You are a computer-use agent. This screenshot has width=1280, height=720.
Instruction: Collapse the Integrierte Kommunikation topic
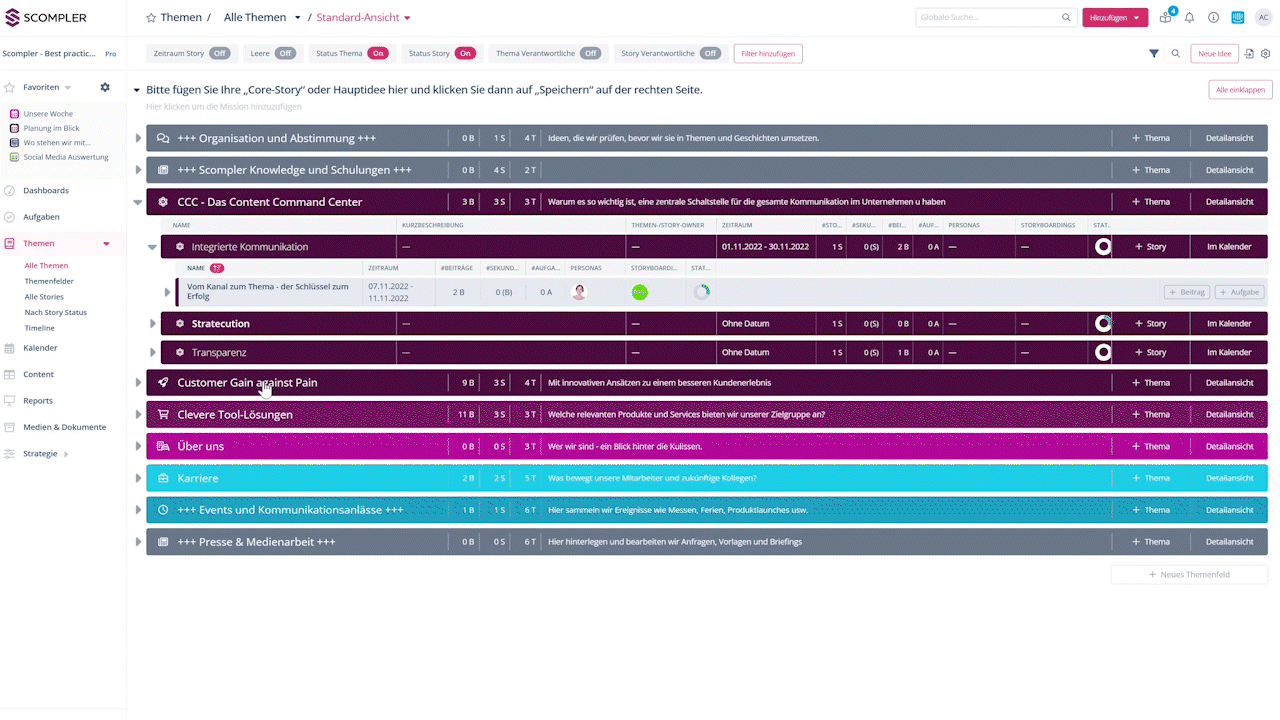(x=153, y=247)
